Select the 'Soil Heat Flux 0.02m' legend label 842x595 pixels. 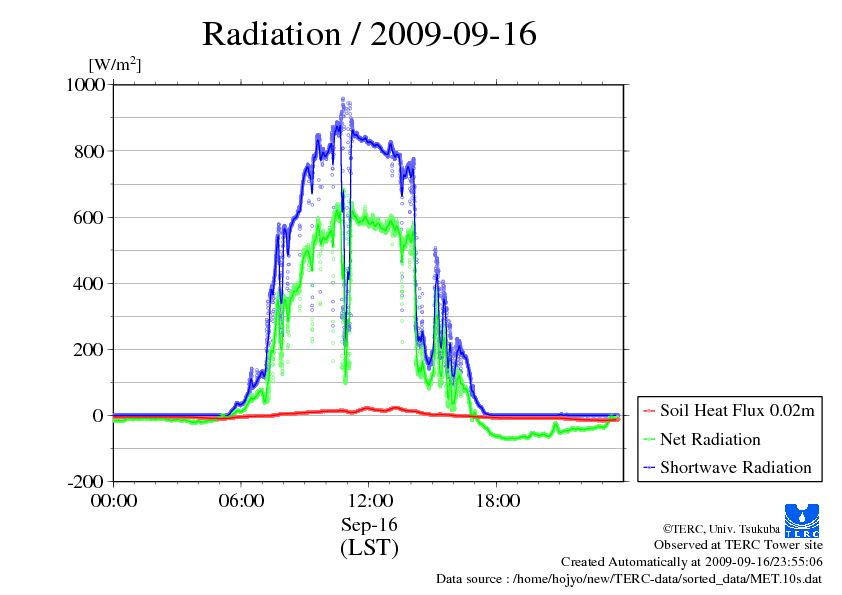click(x=737, y=411)
